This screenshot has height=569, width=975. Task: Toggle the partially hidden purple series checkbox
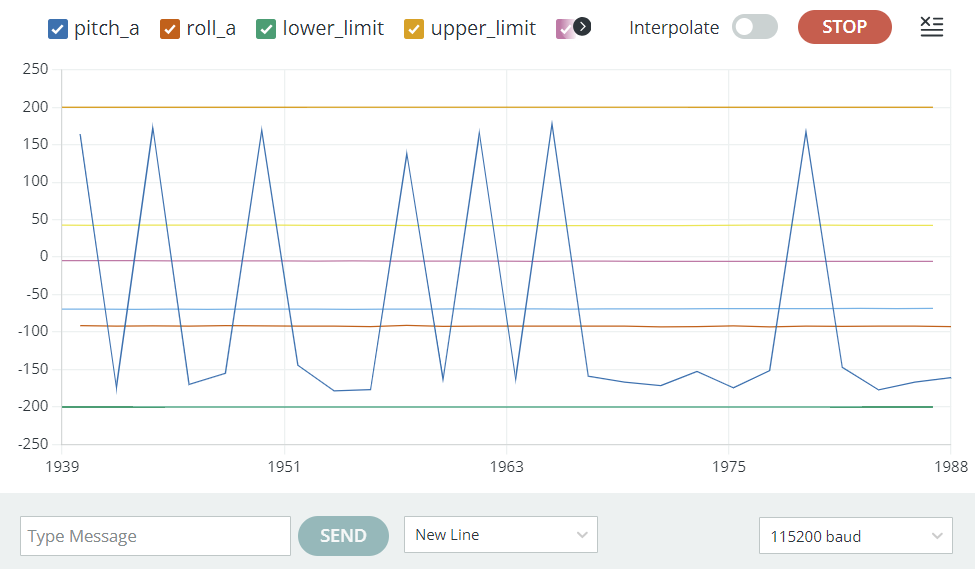(564, 29)
